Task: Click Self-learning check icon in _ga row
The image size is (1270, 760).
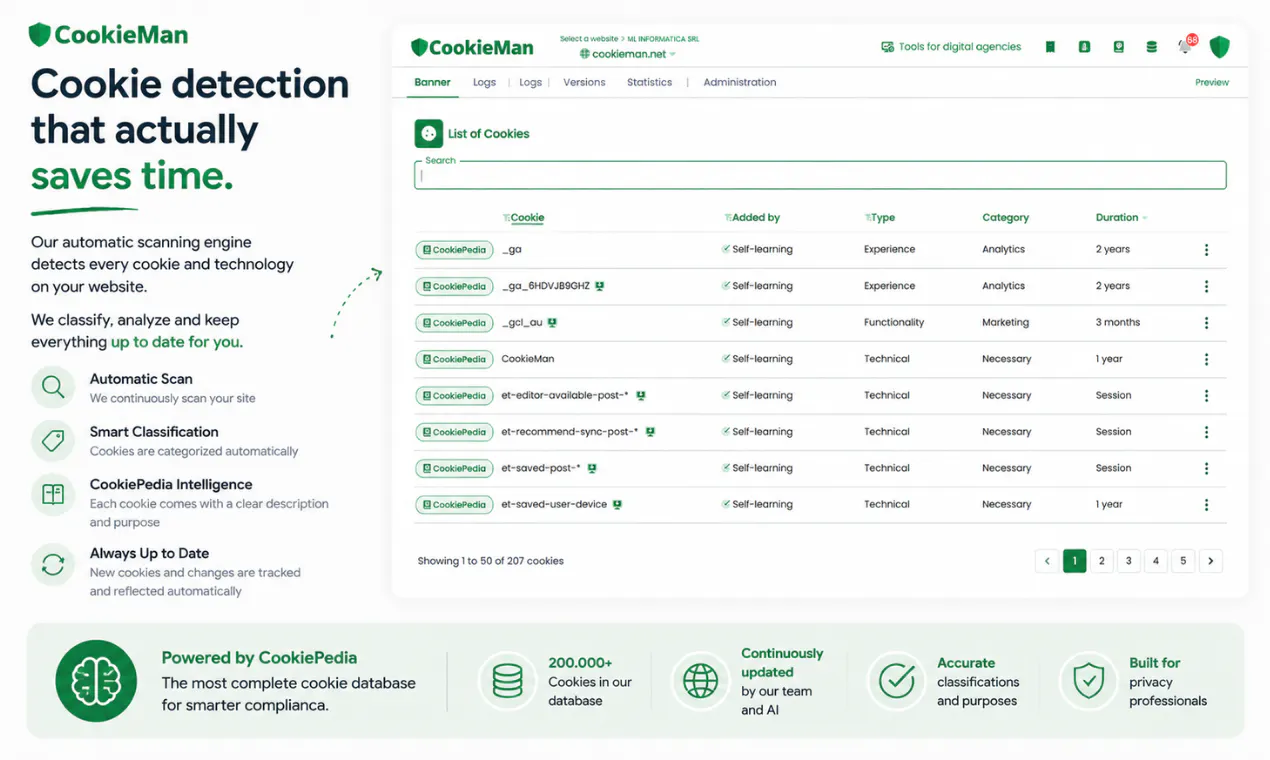Action: click(726, 249)
